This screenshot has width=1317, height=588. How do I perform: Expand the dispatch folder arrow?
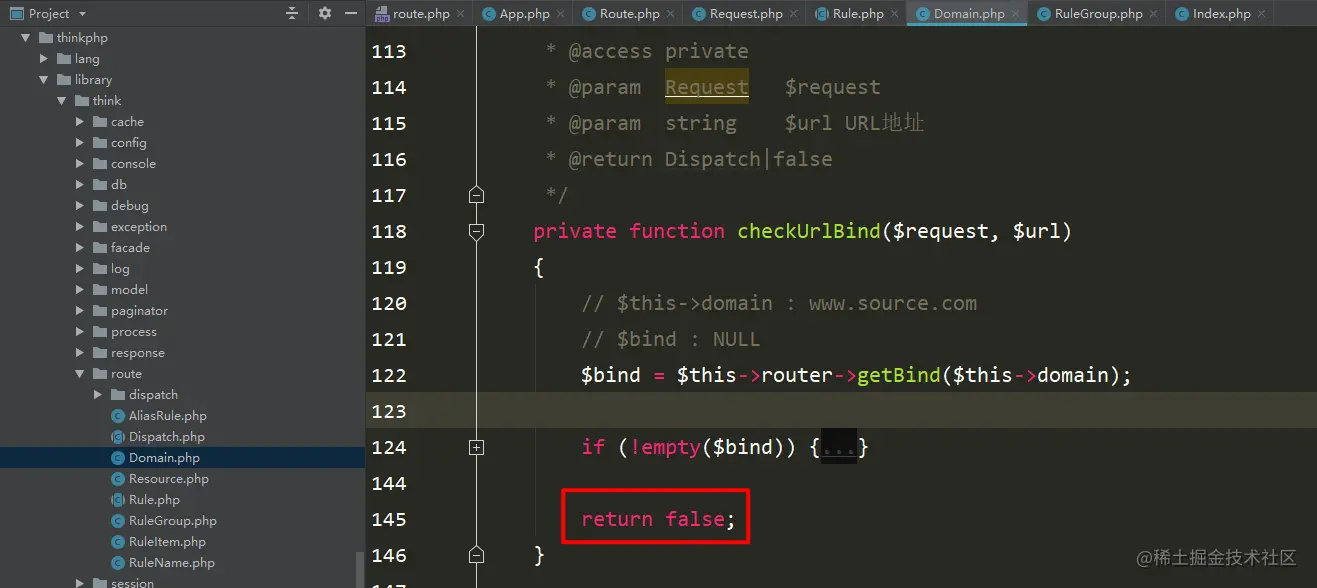pyautogui.click(x=98, y=395)
